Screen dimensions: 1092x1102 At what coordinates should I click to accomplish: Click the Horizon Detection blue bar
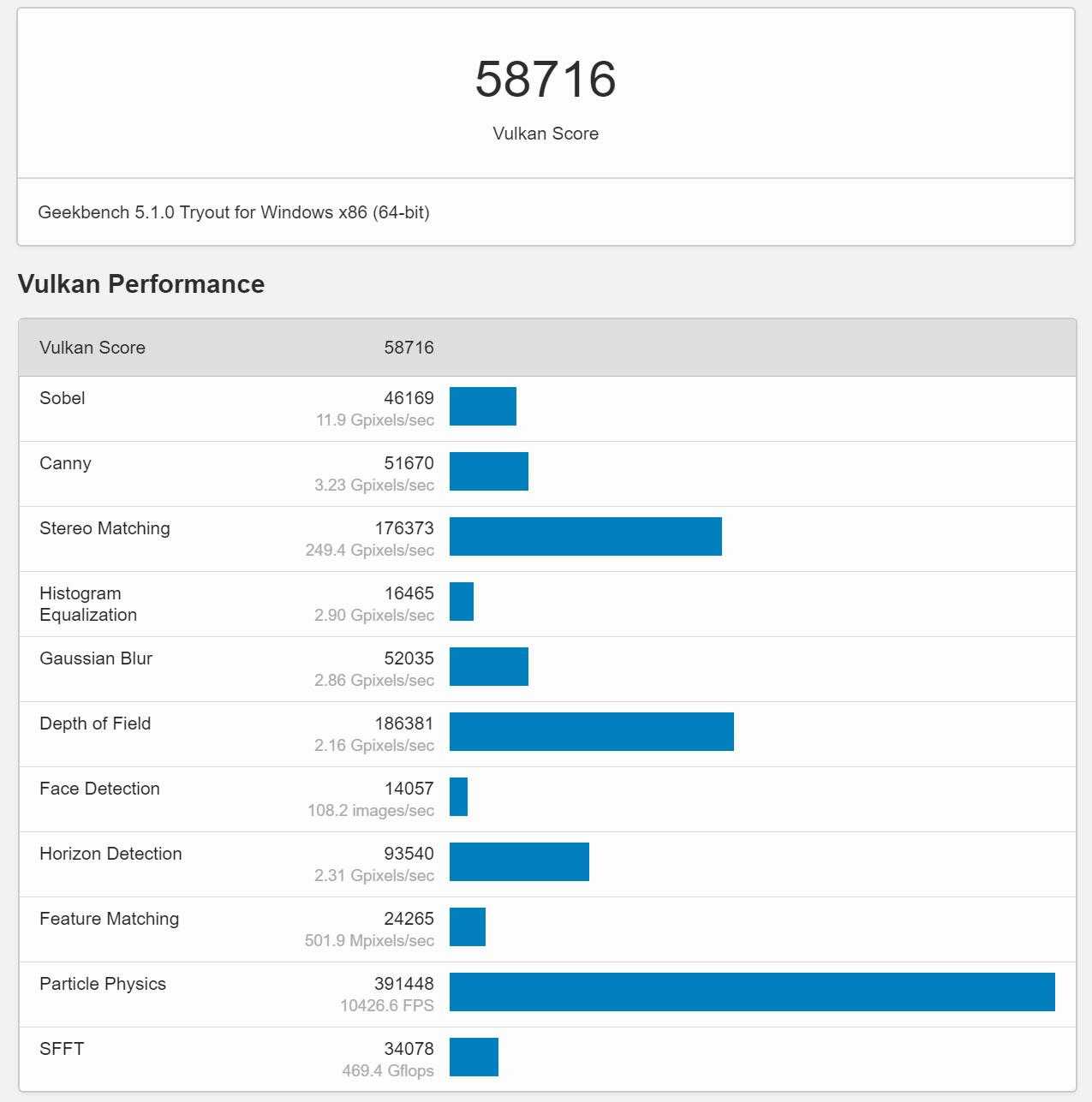pos(519,861)
